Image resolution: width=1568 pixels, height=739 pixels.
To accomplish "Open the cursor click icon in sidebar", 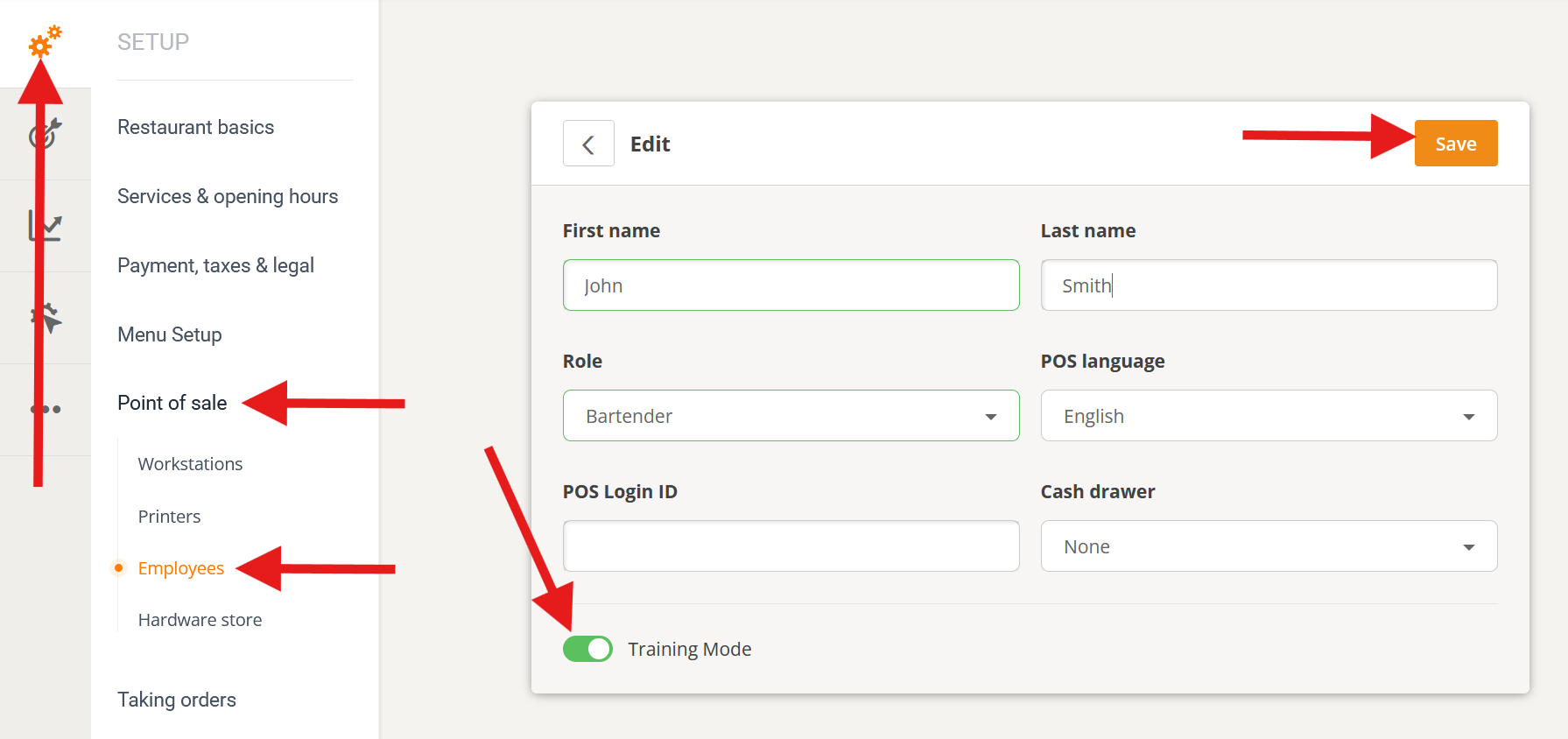I will point(45,318).
